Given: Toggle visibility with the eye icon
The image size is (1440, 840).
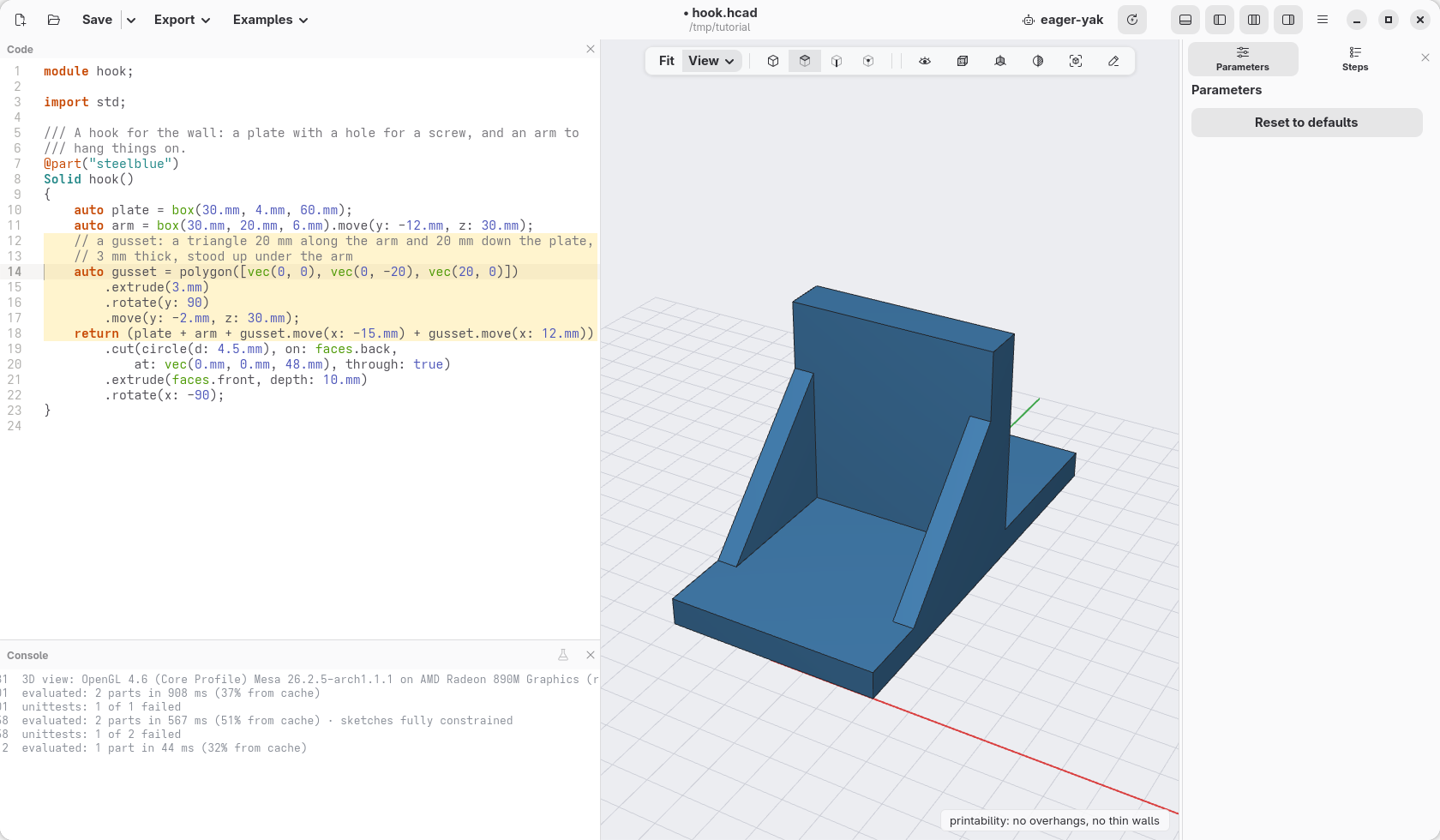Looking at the screenshot, I should [x=925, y=61].
